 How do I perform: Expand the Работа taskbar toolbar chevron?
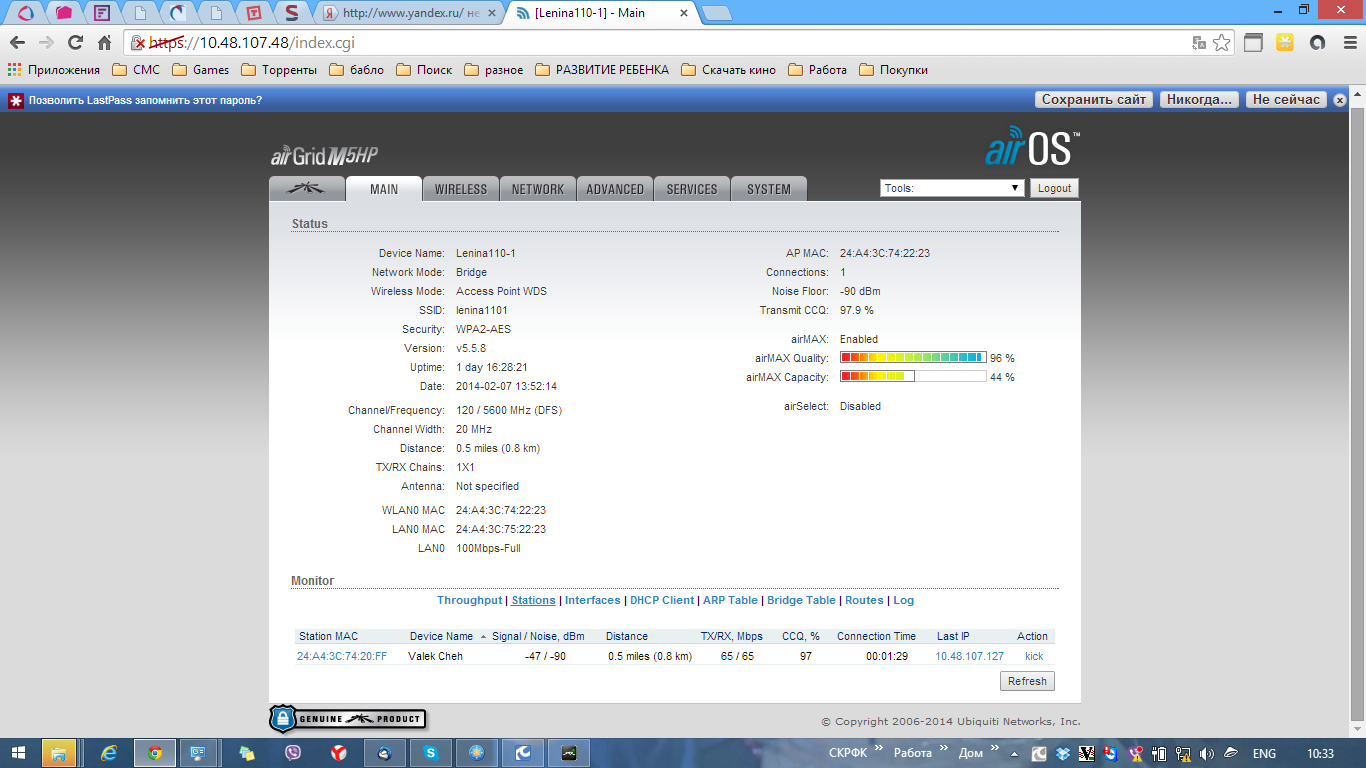942,749
